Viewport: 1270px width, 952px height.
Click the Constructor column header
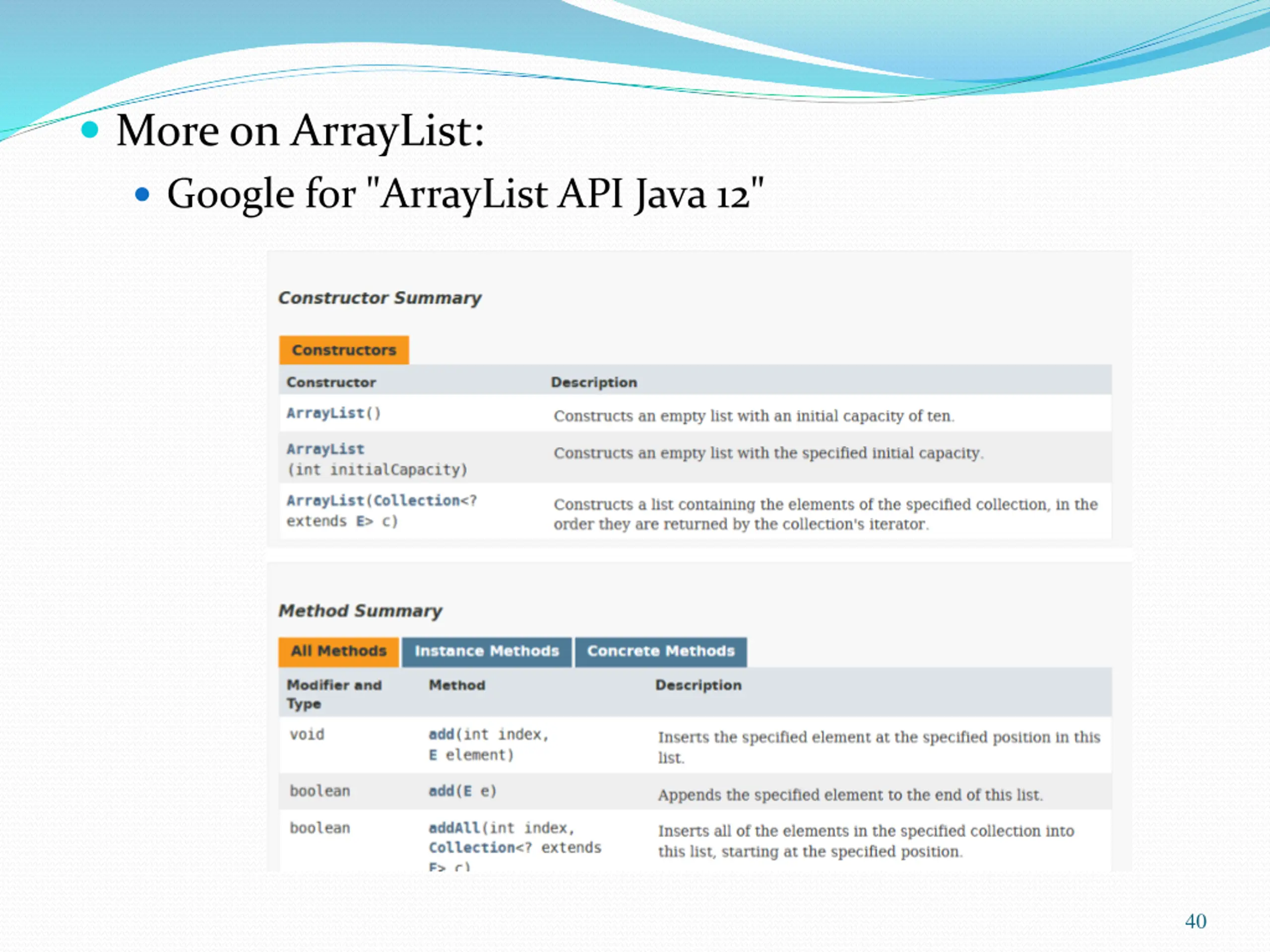(331, 382)
